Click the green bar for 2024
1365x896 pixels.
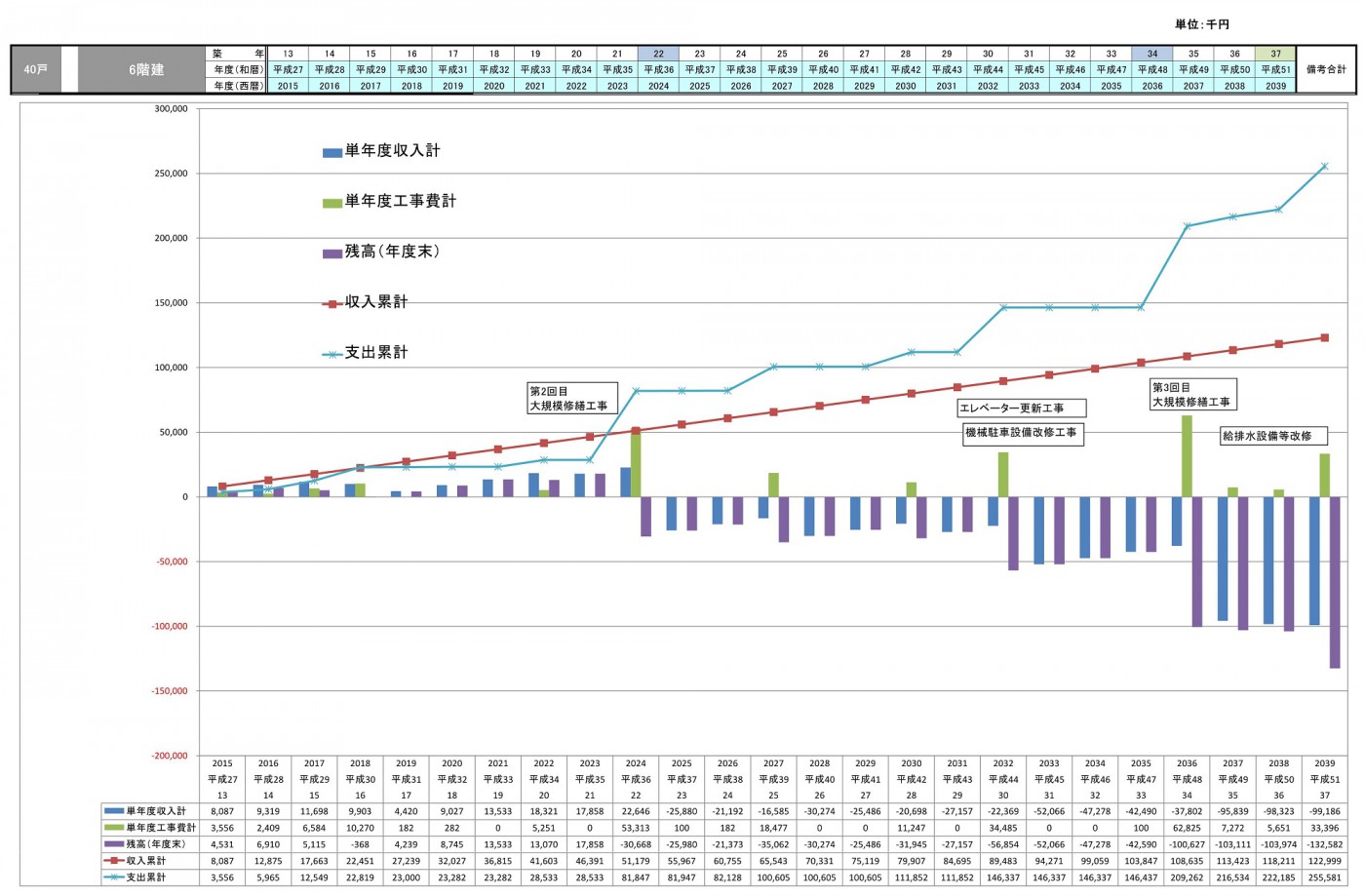(x=636, y=463)
